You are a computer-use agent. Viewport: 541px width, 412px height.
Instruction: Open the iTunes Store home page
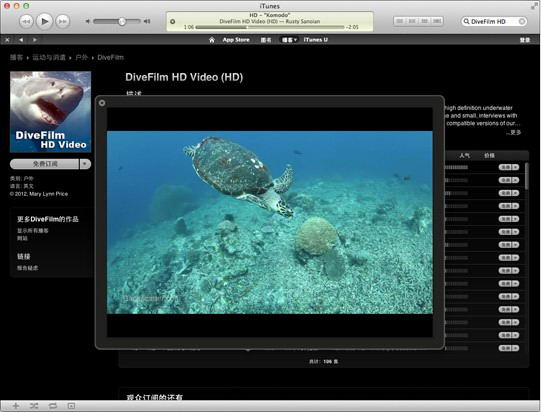(212, 40)
